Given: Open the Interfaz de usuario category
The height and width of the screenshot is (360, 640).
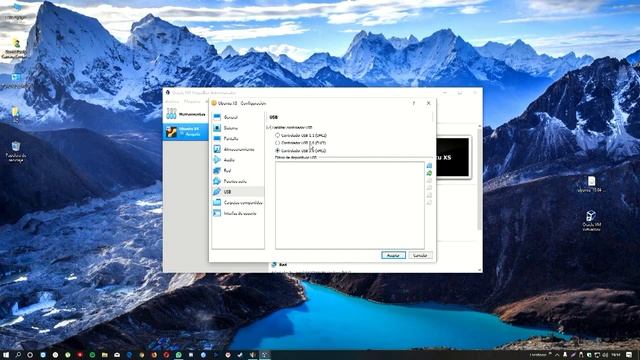Looking at the screenshot, I should 238,213.
